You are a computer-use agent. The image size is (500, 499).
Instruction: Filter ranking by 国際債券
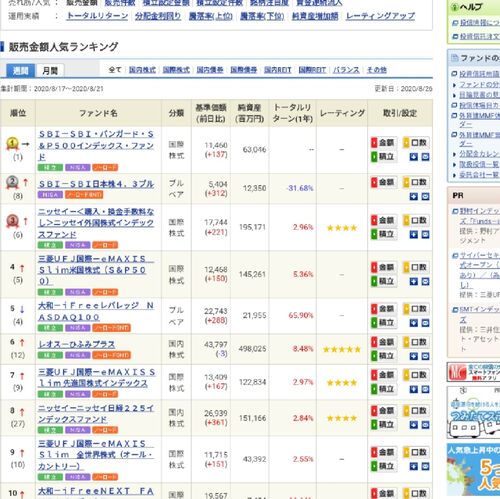click(x=244, y=70)
